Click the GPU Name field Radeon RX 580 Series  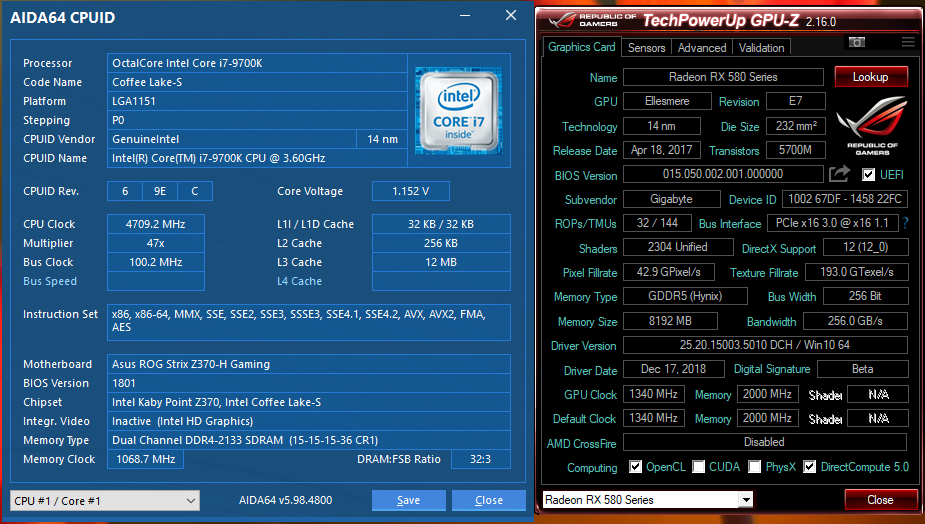723,77
